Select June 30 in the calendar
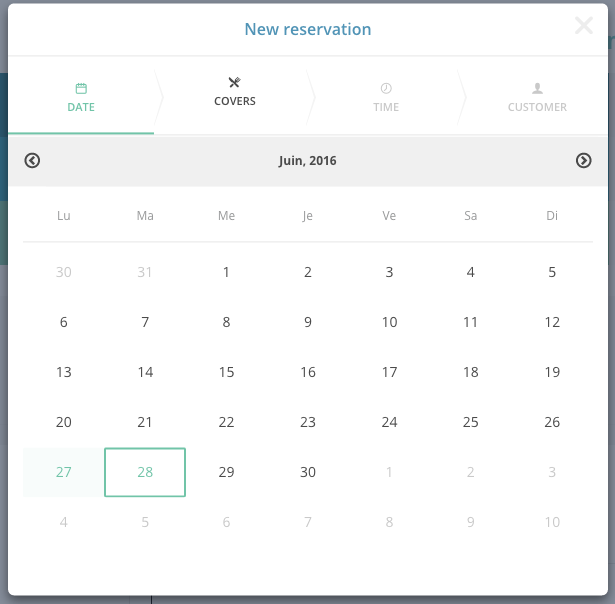 point(308,472)
